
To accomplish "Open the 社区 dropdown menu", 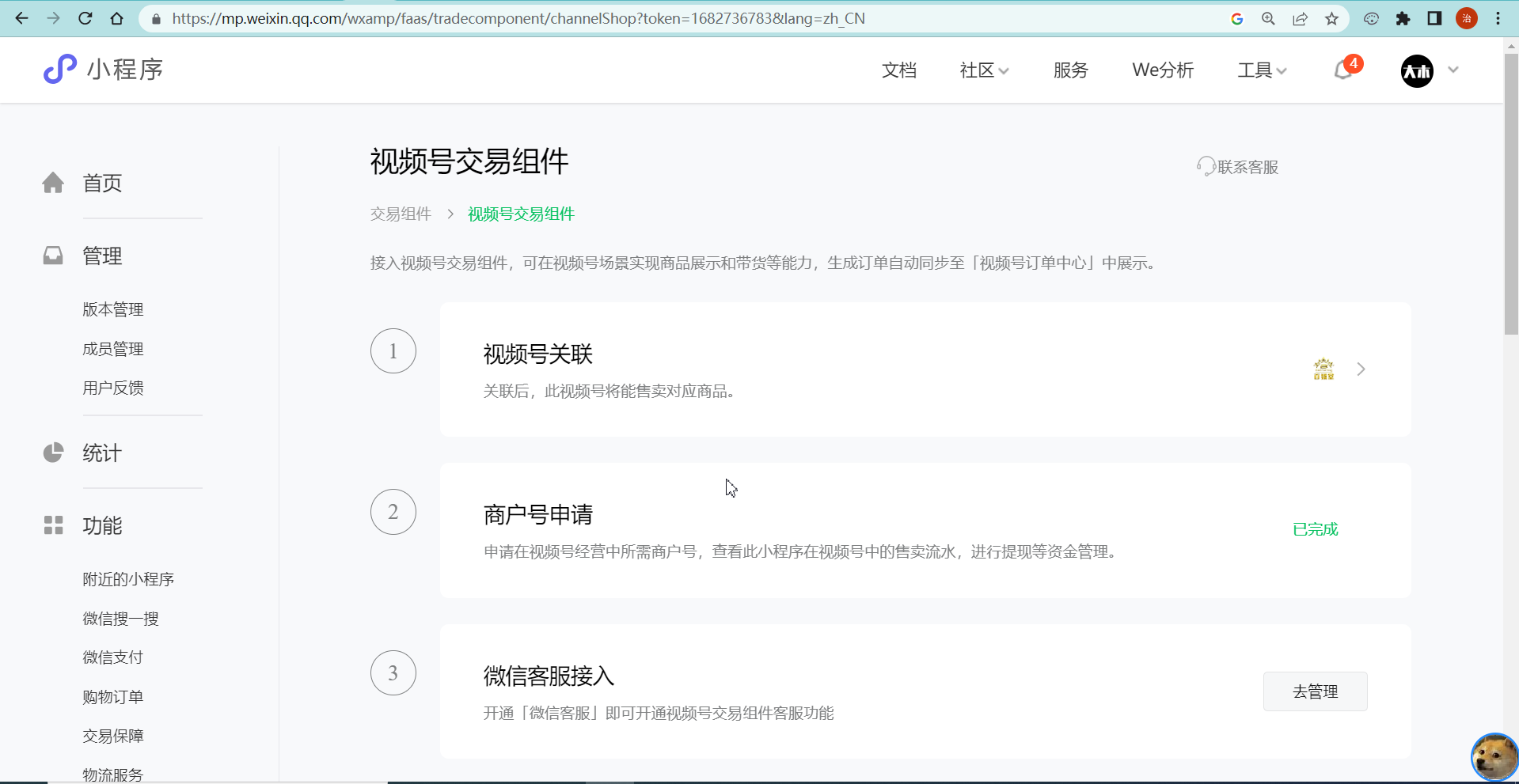I will click(984, 70).
